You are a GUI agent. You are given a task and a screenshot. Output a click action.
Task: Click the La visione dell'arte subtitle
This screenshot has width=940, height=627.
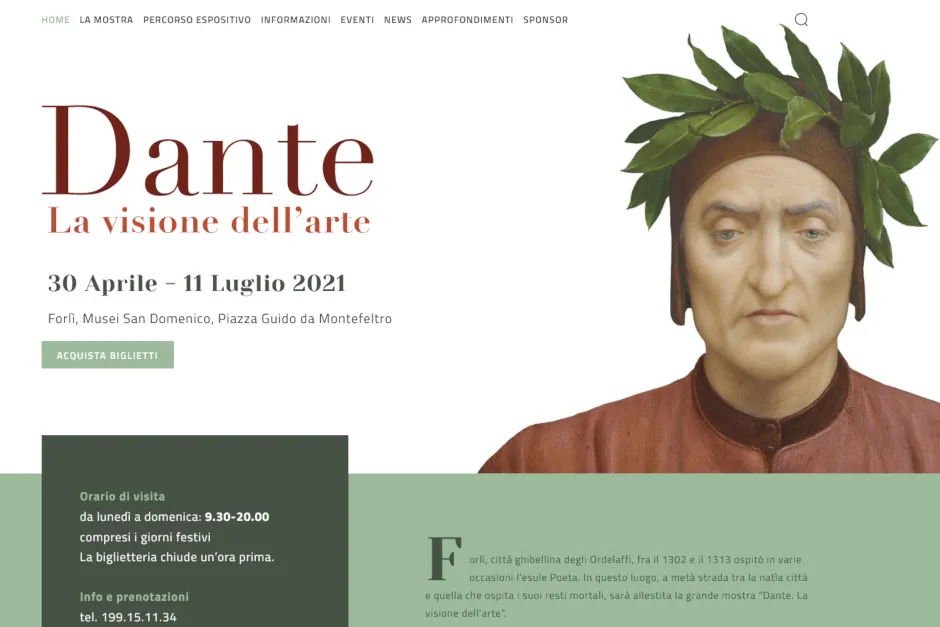tap(209, 221)
